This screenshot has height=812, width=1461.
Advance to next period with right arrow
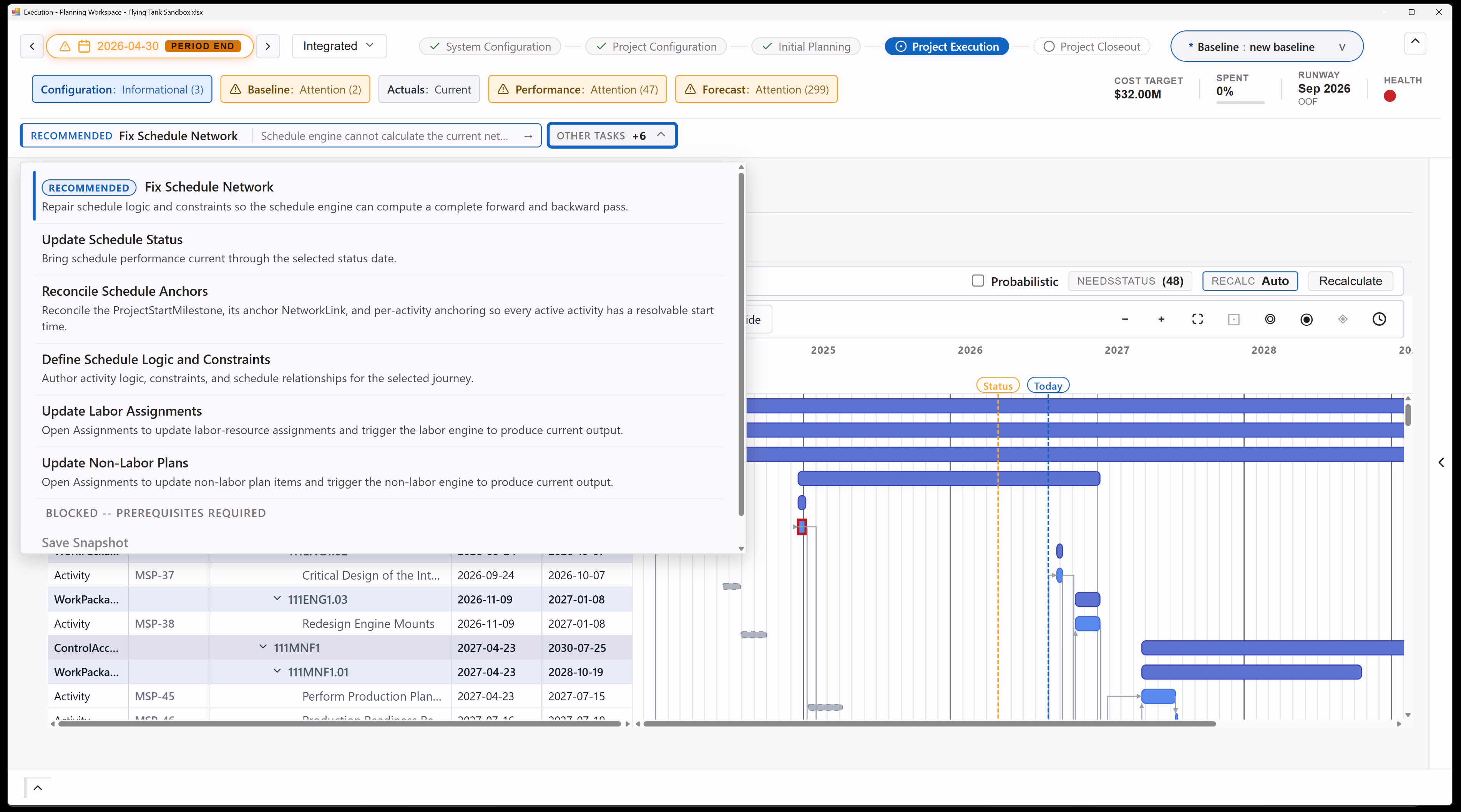click(x=268, y=46)
